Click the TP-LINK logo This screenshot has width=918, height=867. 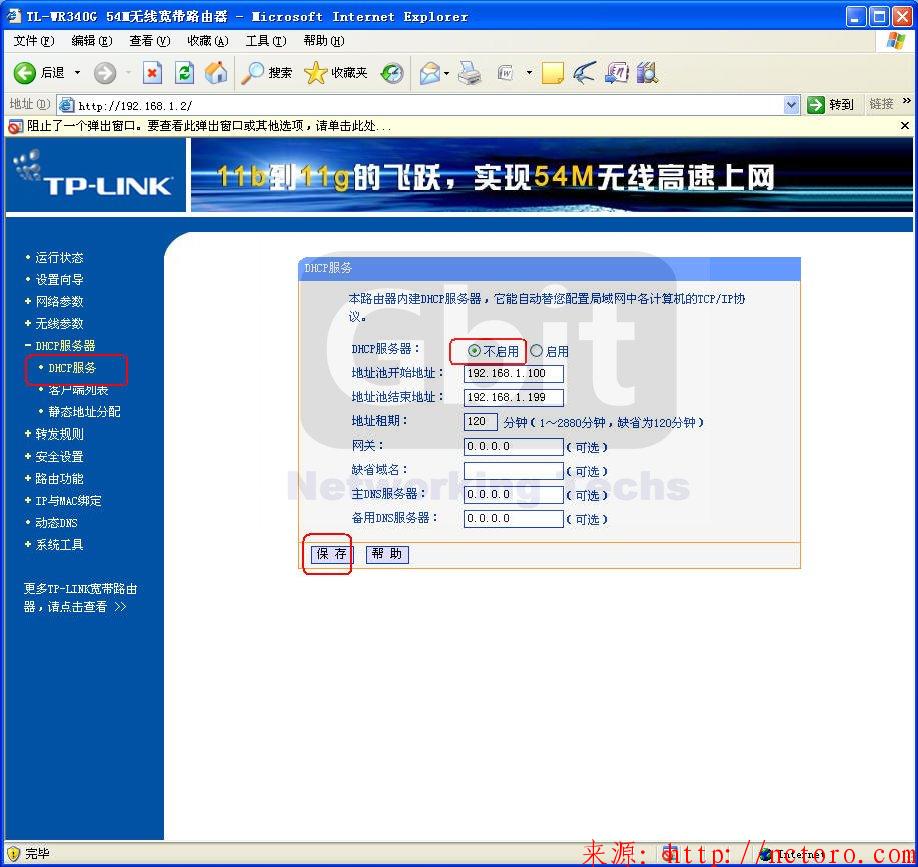[95, 175]
